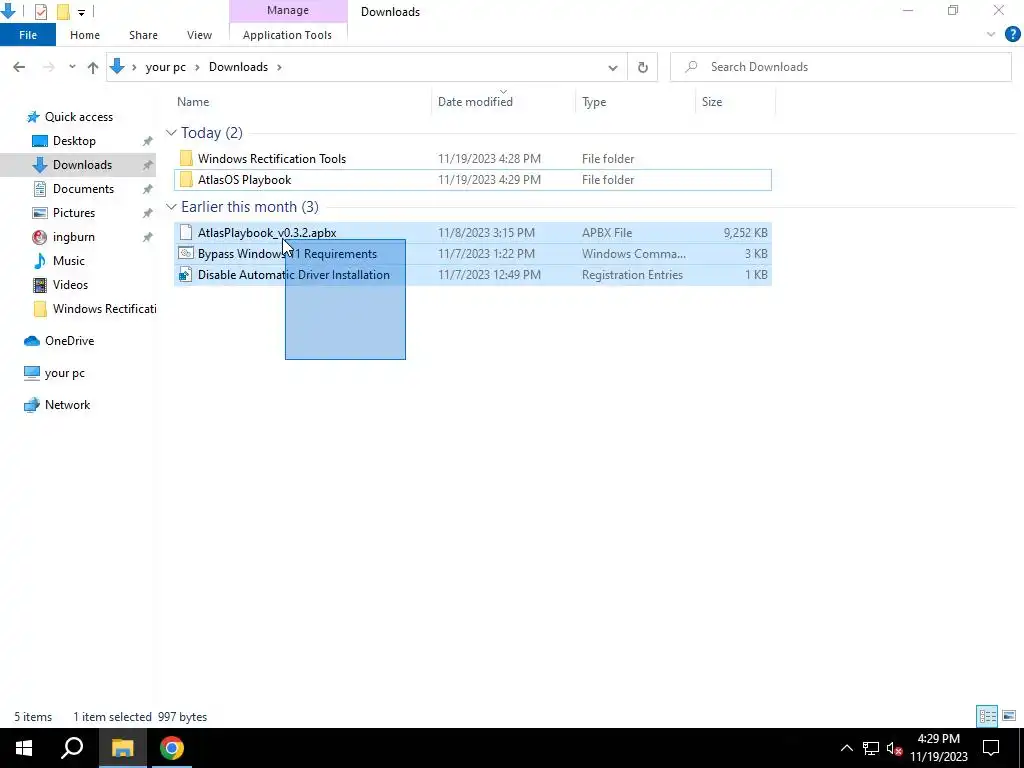Open the Application Tools tab
The height and width of the screenshot is (768, 1024).
(x=287, y=35)
